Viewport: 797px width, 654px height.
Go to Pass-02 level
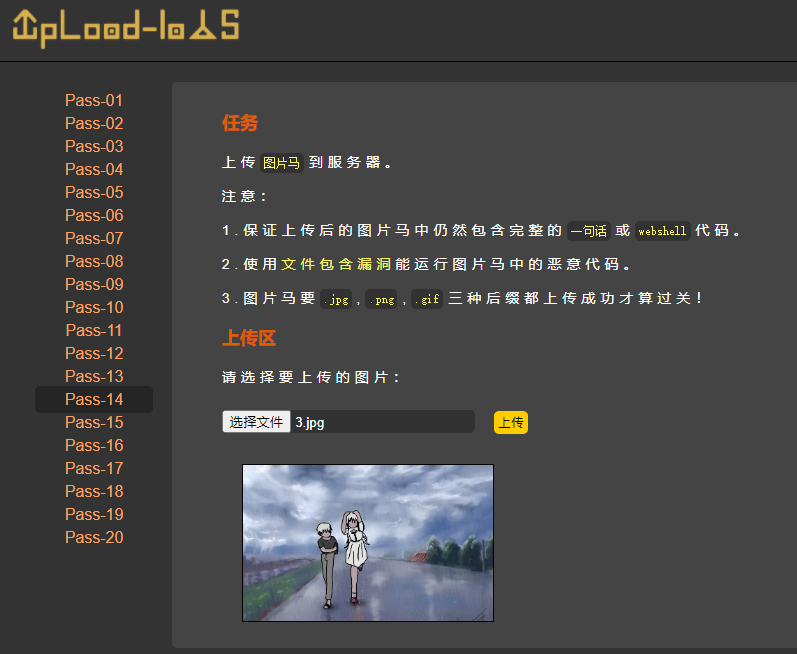94,123
